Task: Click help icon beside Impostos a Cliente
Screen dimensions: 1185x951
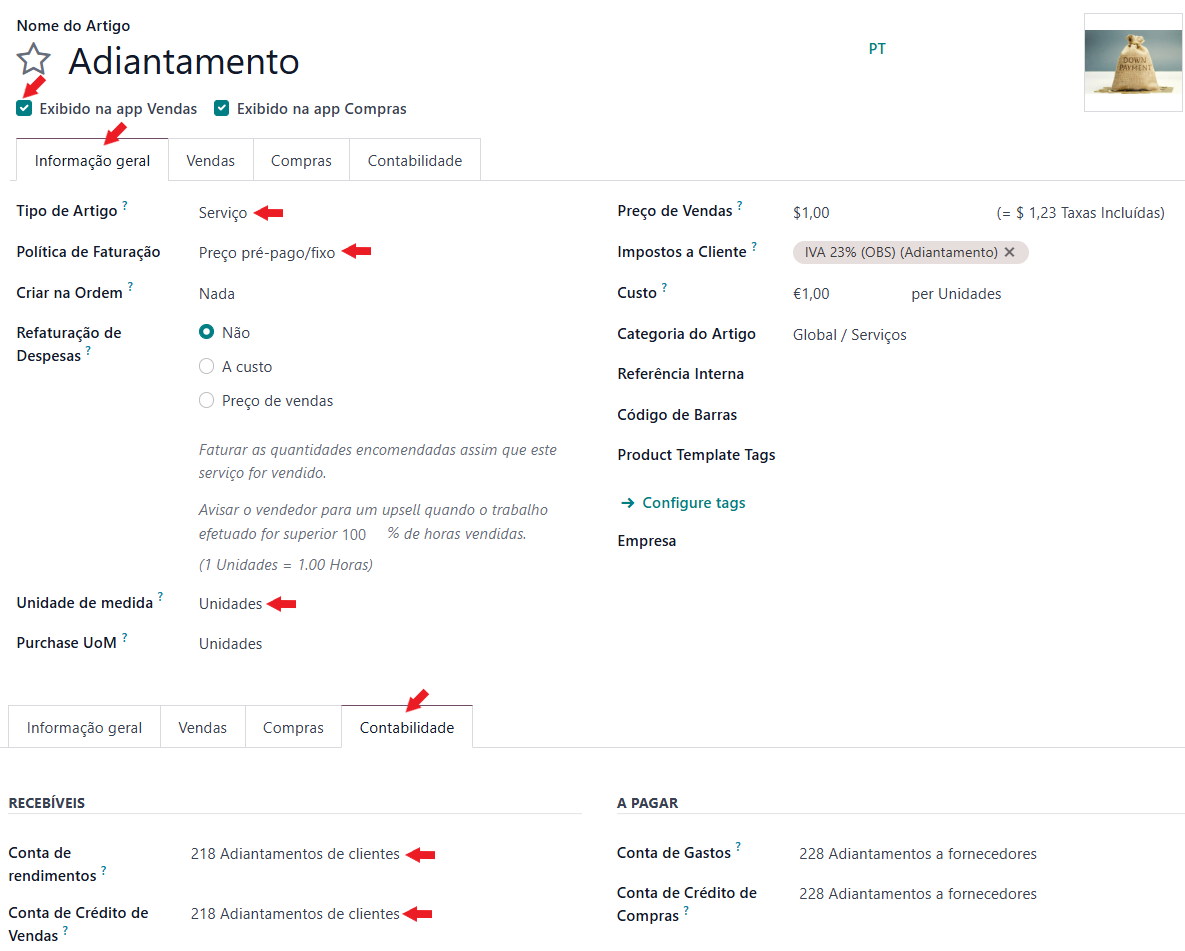Action: click(754, 247)
